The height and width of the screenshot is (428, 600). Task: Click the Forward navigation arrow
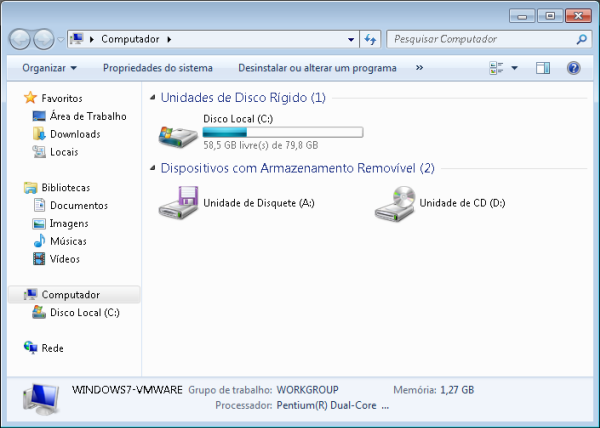tap(44, 39)
